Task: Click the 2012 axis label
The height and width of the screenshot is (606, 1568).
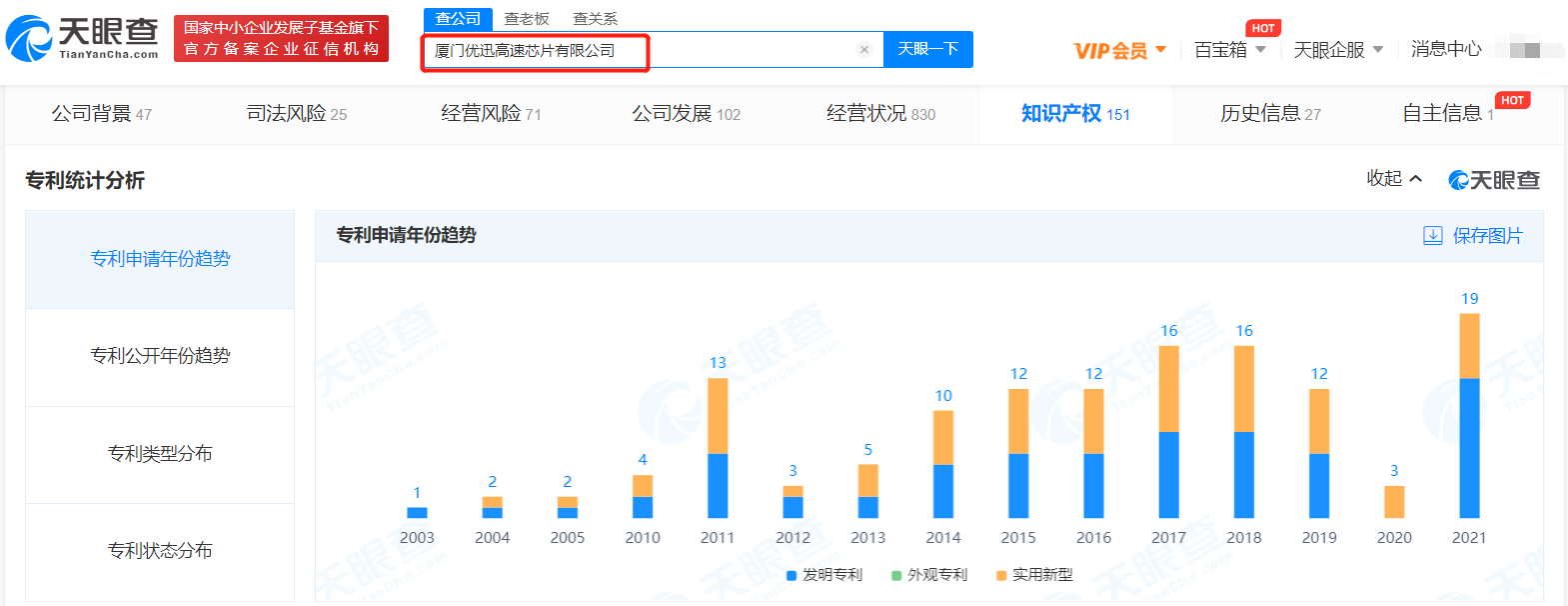Action: [x=792, y=538]
